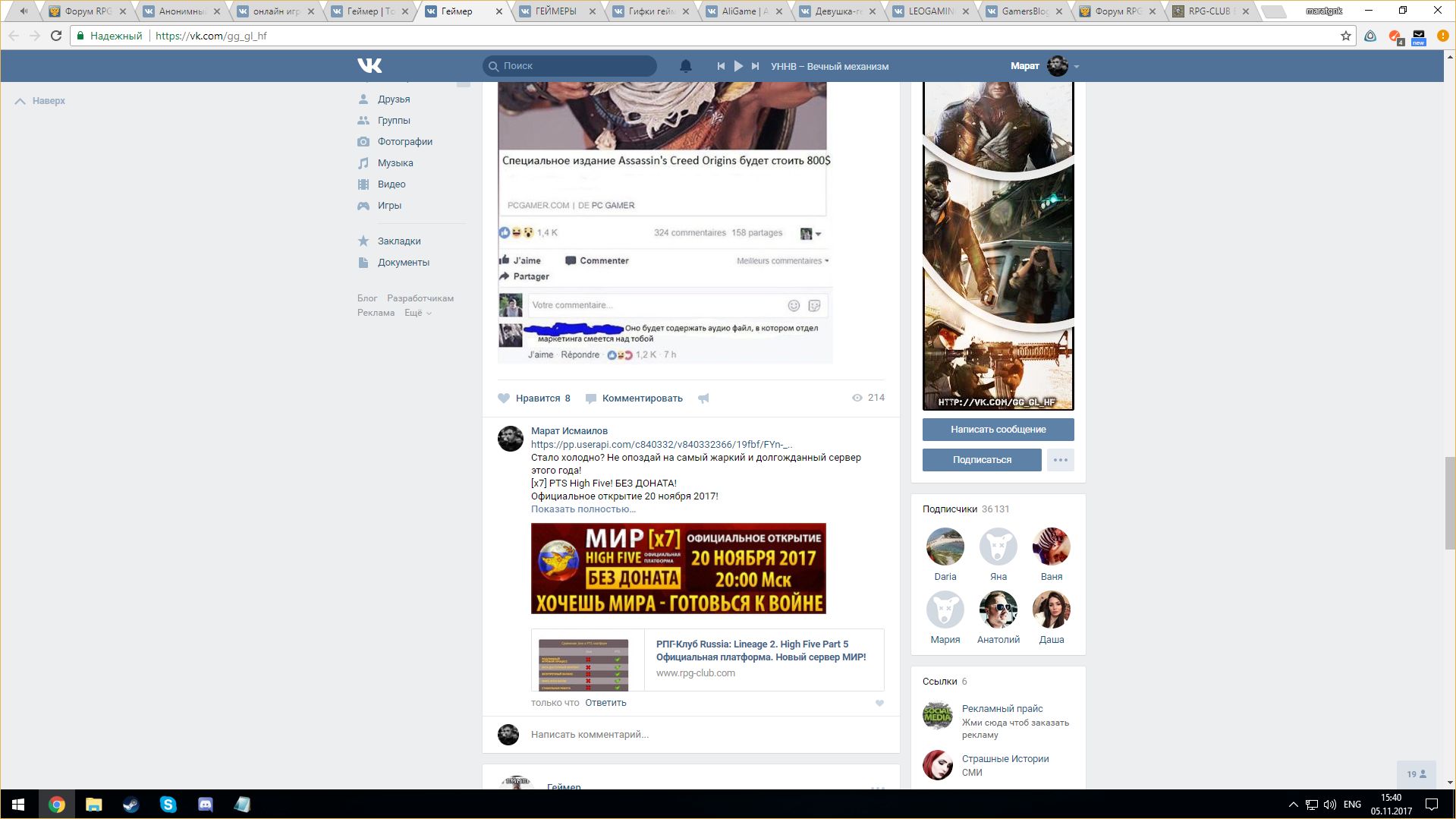The width and height of the screenshot is (1456, 819).
Task: Open subscriber Мария's avatar
Action: click(x=945, y=610)
